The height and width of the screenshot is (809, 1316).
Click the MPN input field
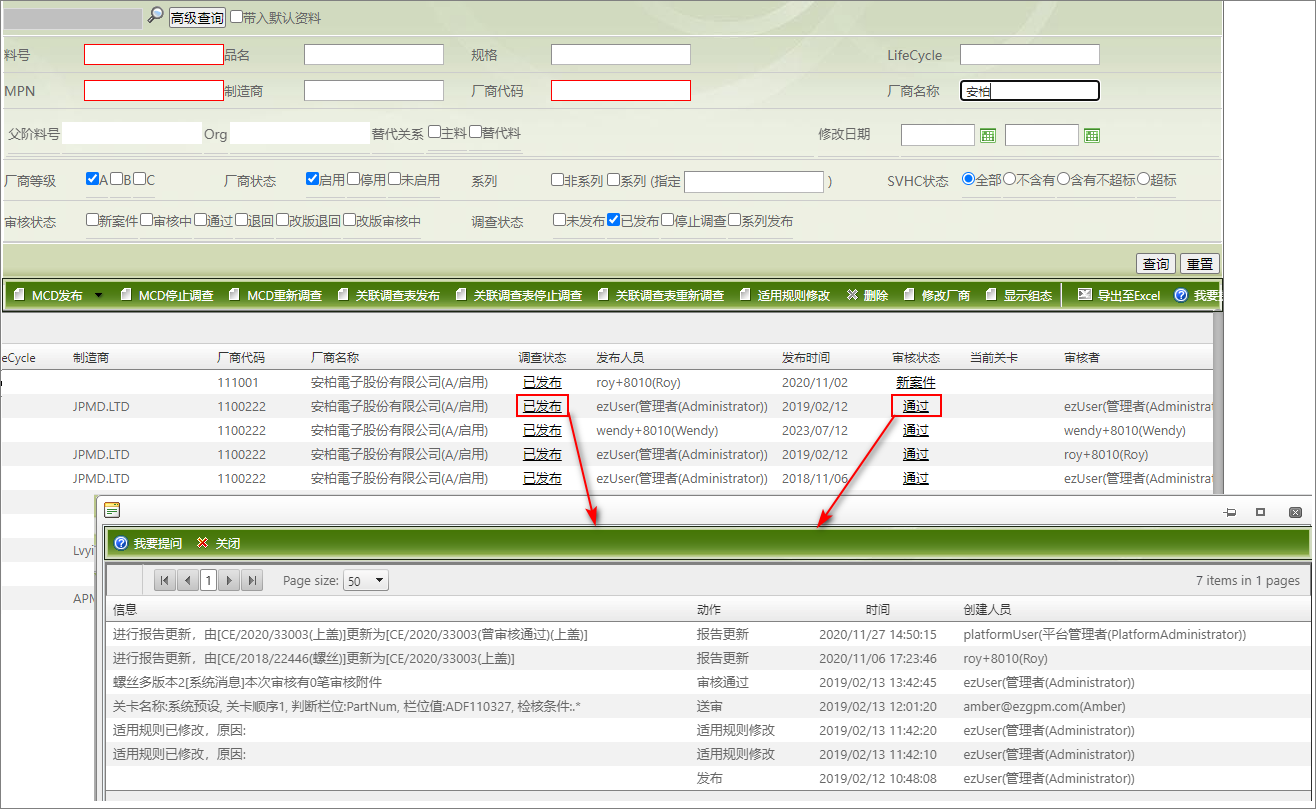[x=154, y=91]
